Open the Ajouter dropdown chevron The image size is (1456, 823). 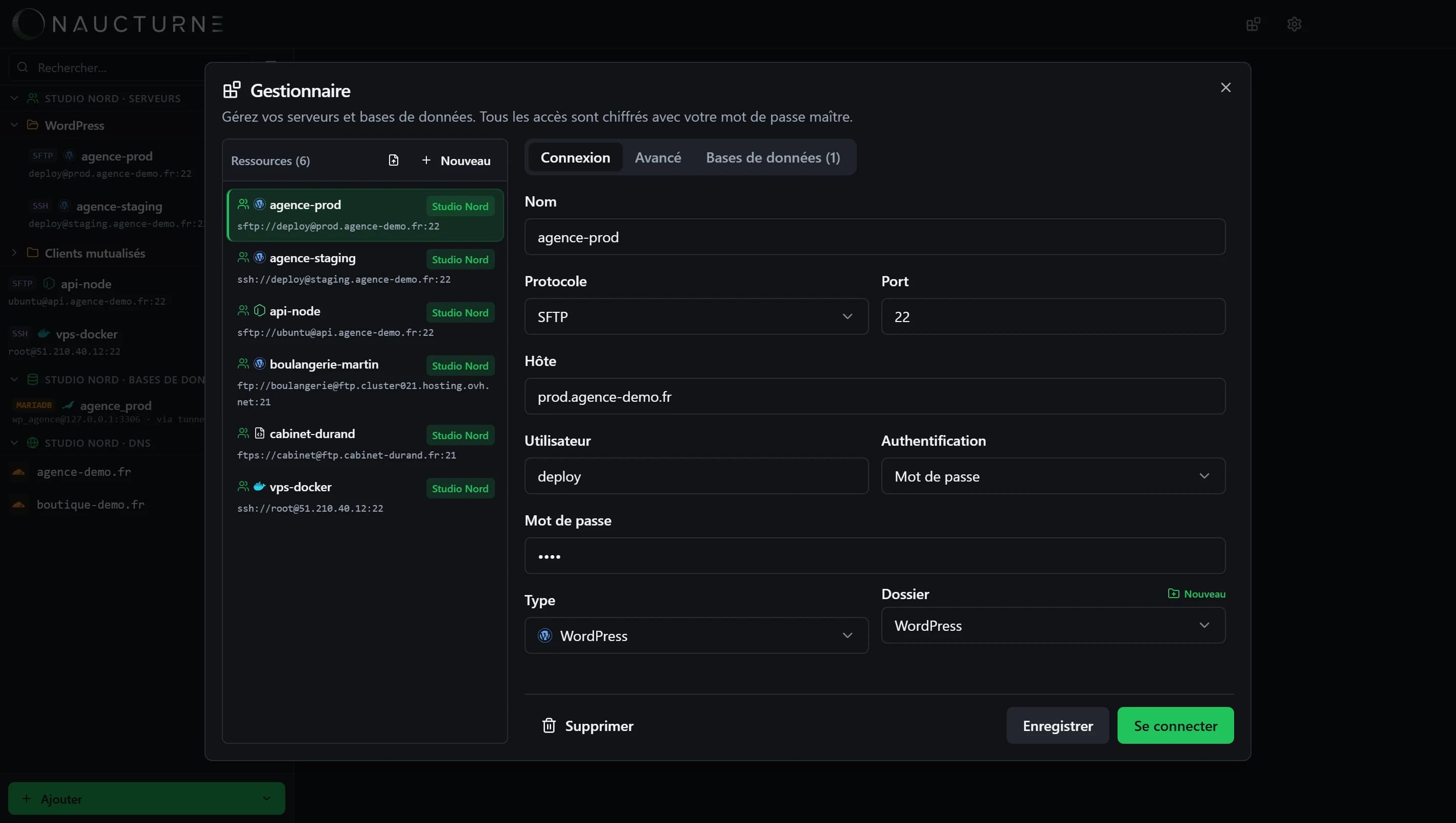(266, 798)
